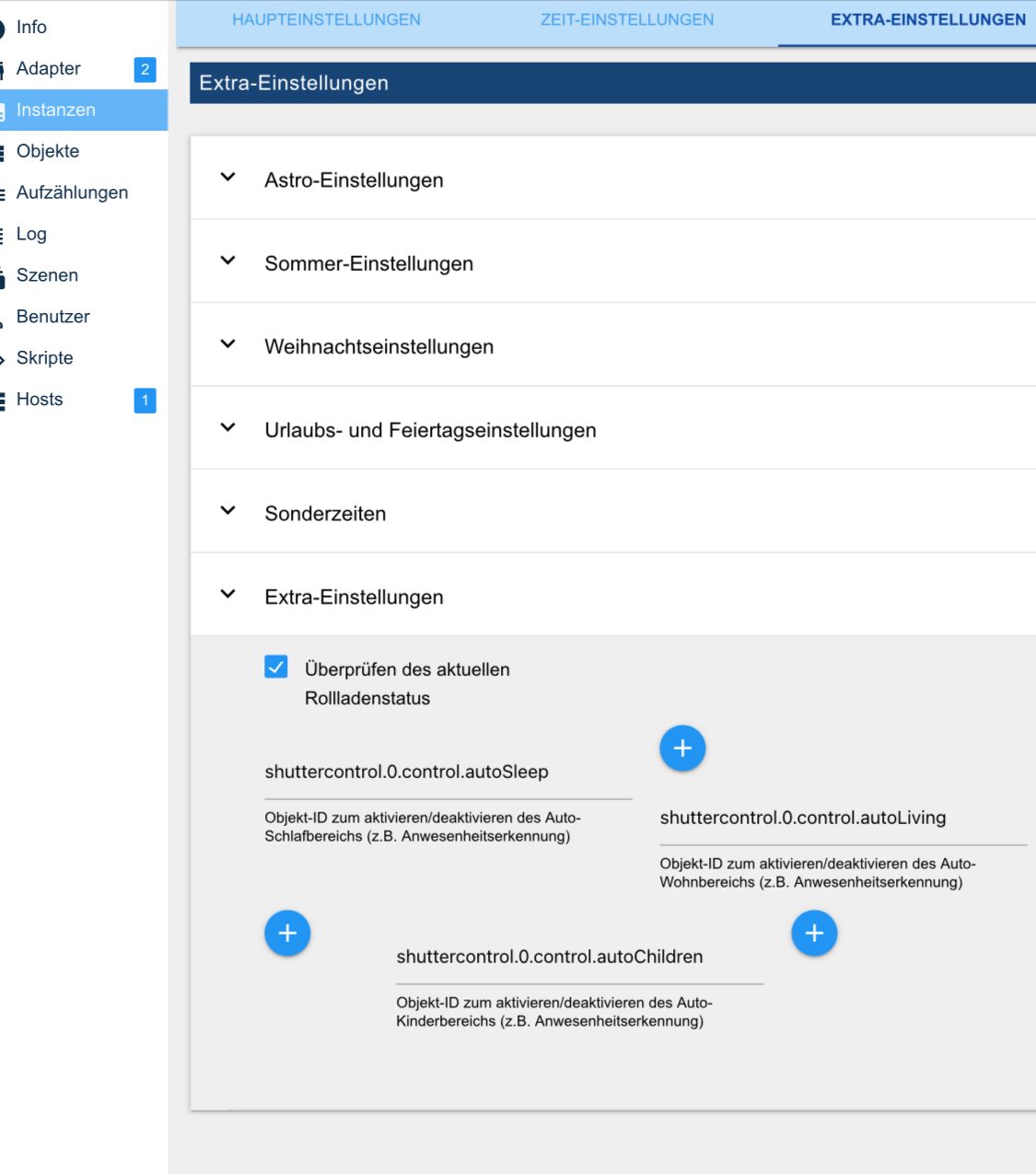1036x1174 pixels.
Task: Click the Auto-Wohnbereichs description text
Action: point(818,873)
